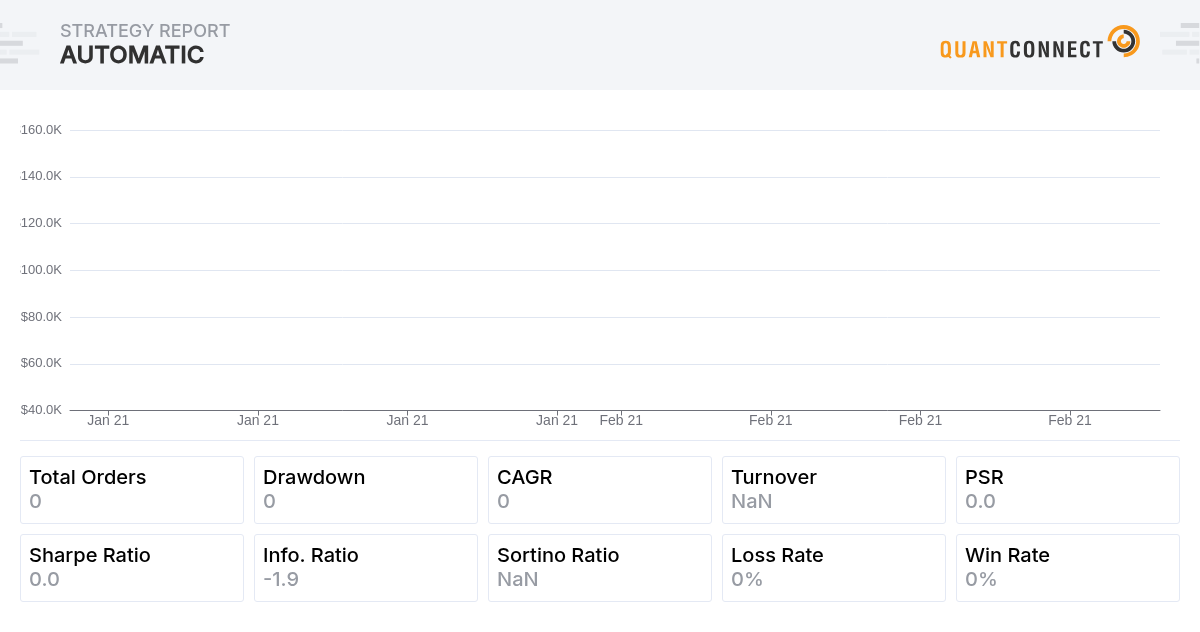The width and height of the screenshot is (1200, 632).
Task: Select the Total Orders stat card
Action: tap(132, 490)
